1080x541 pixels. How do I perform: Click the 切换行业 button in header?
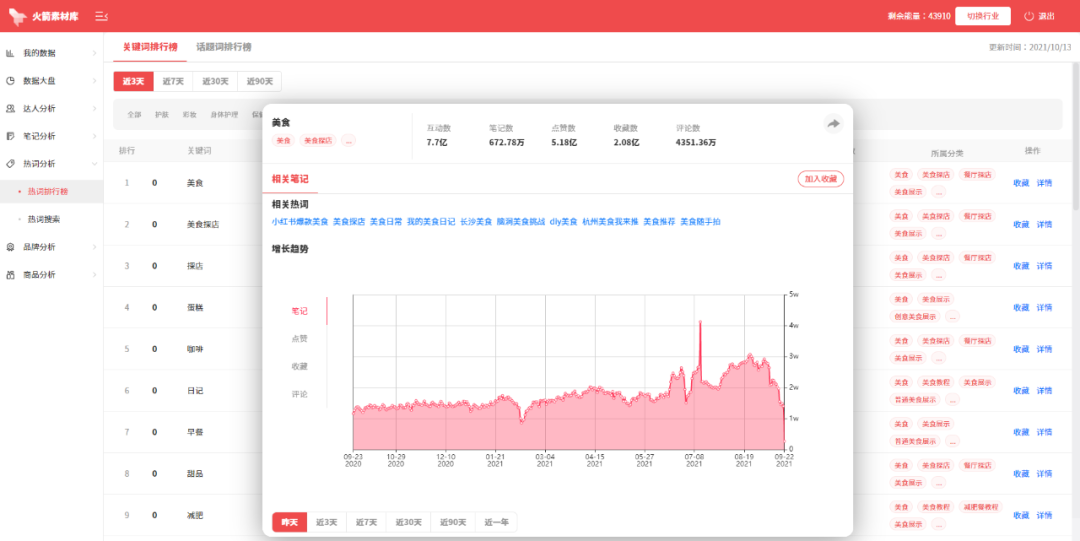point(982,16)
